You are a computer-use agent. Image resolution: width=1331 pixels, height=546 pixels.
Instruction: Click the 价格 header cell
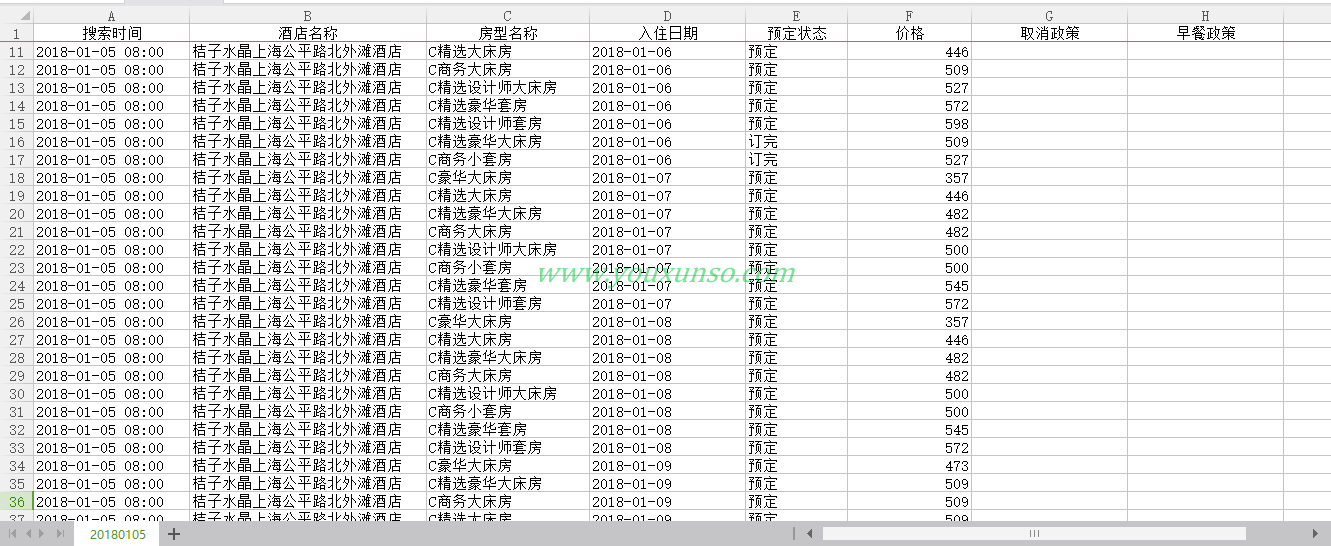click(909, 33)
